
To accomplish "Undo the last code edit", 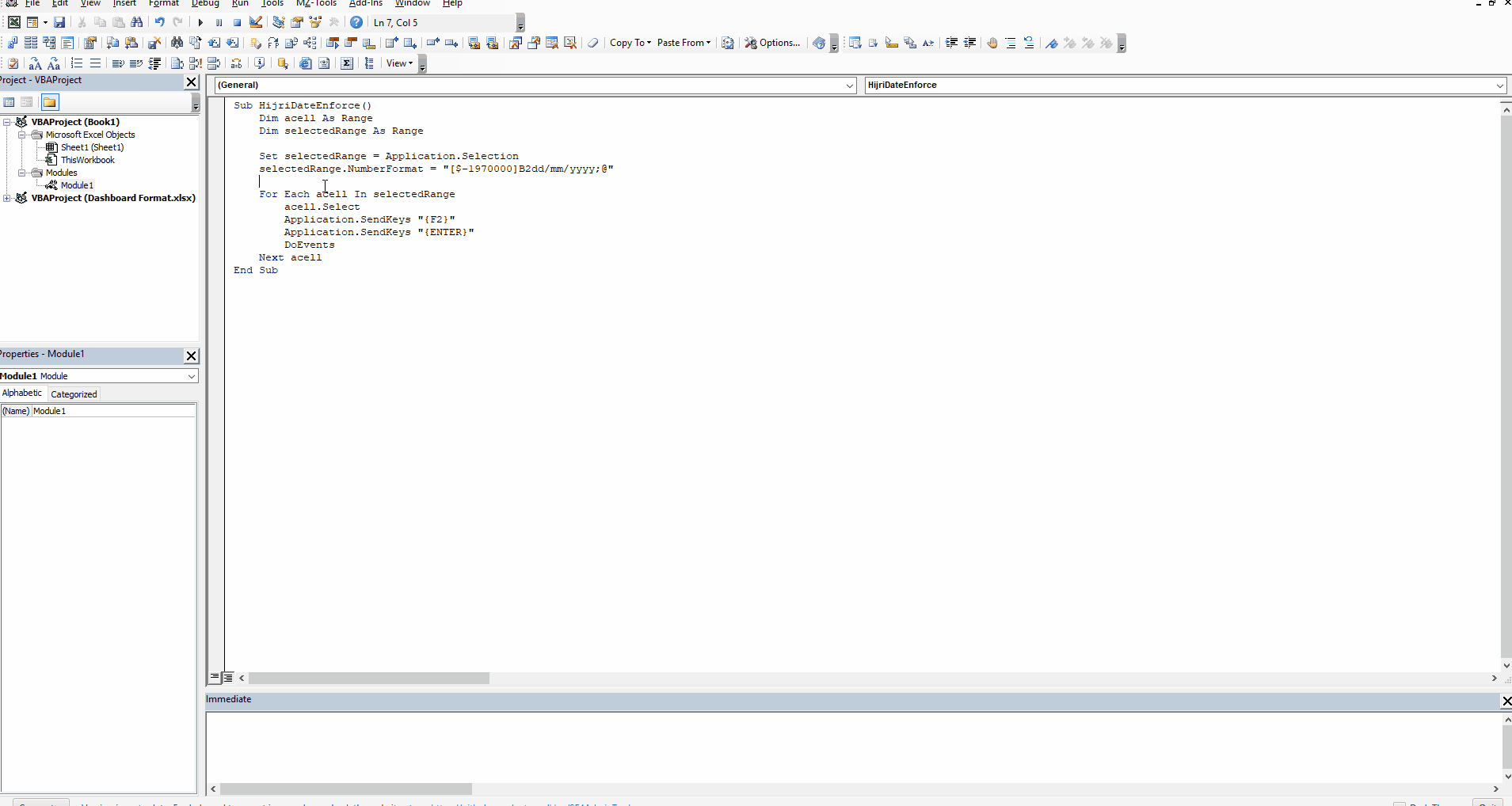I will click(x=158, y=22).
